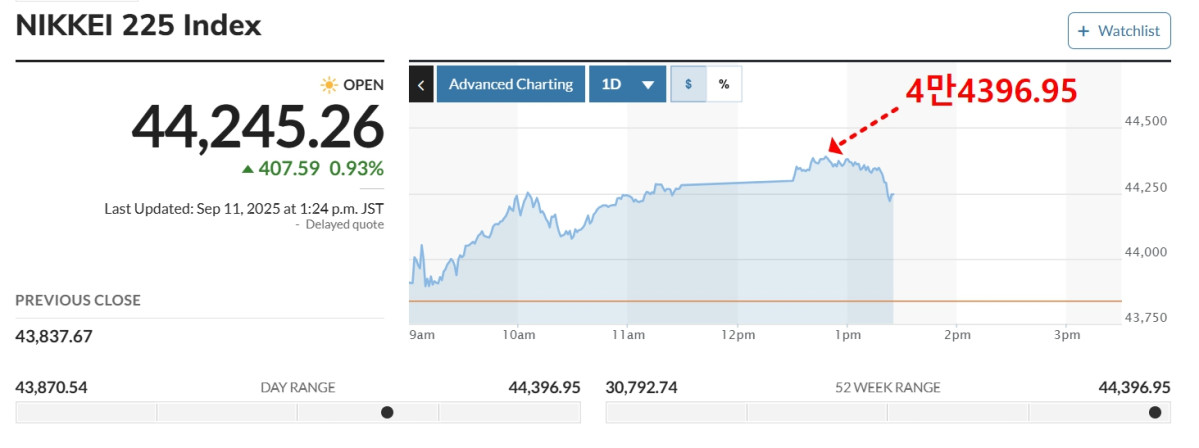Switch chart to percent change view

click(x=724, y=84)
